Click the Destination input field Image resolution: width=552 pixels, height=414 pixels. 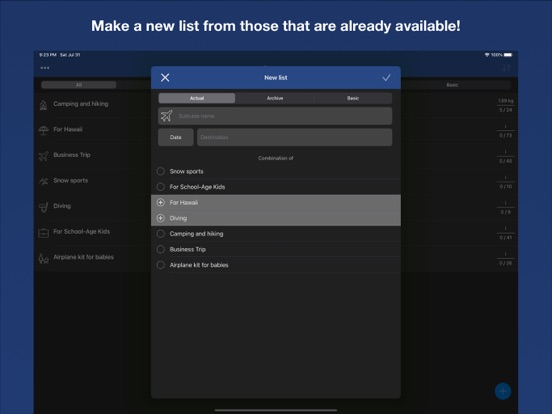click(294, 137)
